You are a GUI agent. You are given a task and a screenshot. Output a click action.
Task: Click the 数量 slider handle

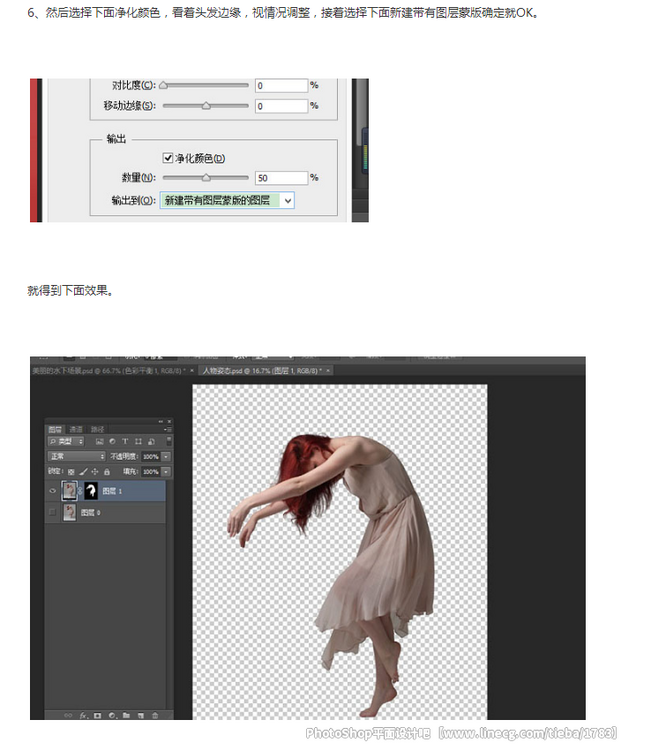pyautogui.click(x=206, y=178)
